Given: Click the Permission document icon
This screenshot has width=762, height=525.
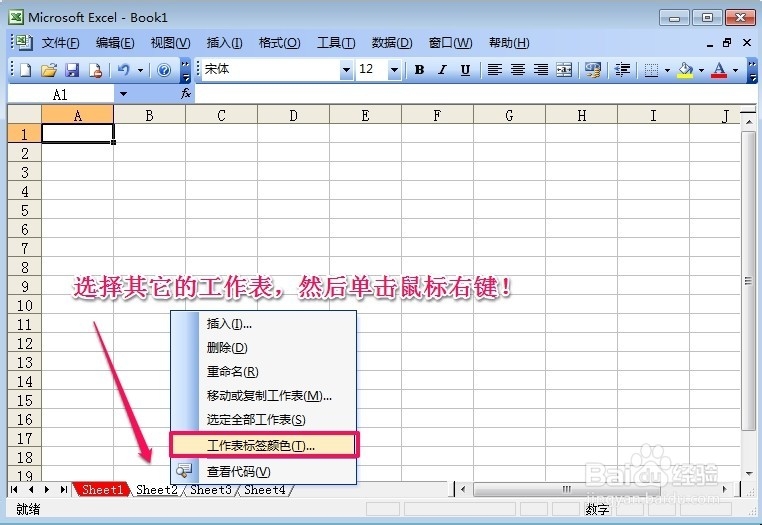Looking at the screenshot, I should [95, 70].
